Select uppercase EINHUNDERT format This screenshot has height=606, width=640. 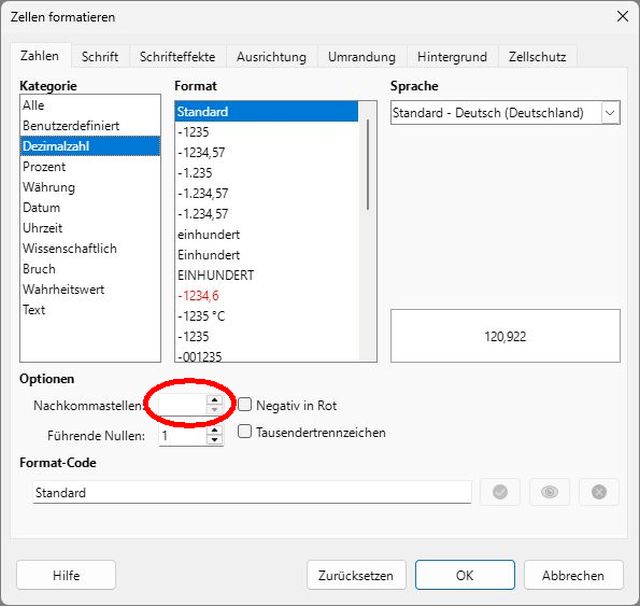(x=267, y=275)
